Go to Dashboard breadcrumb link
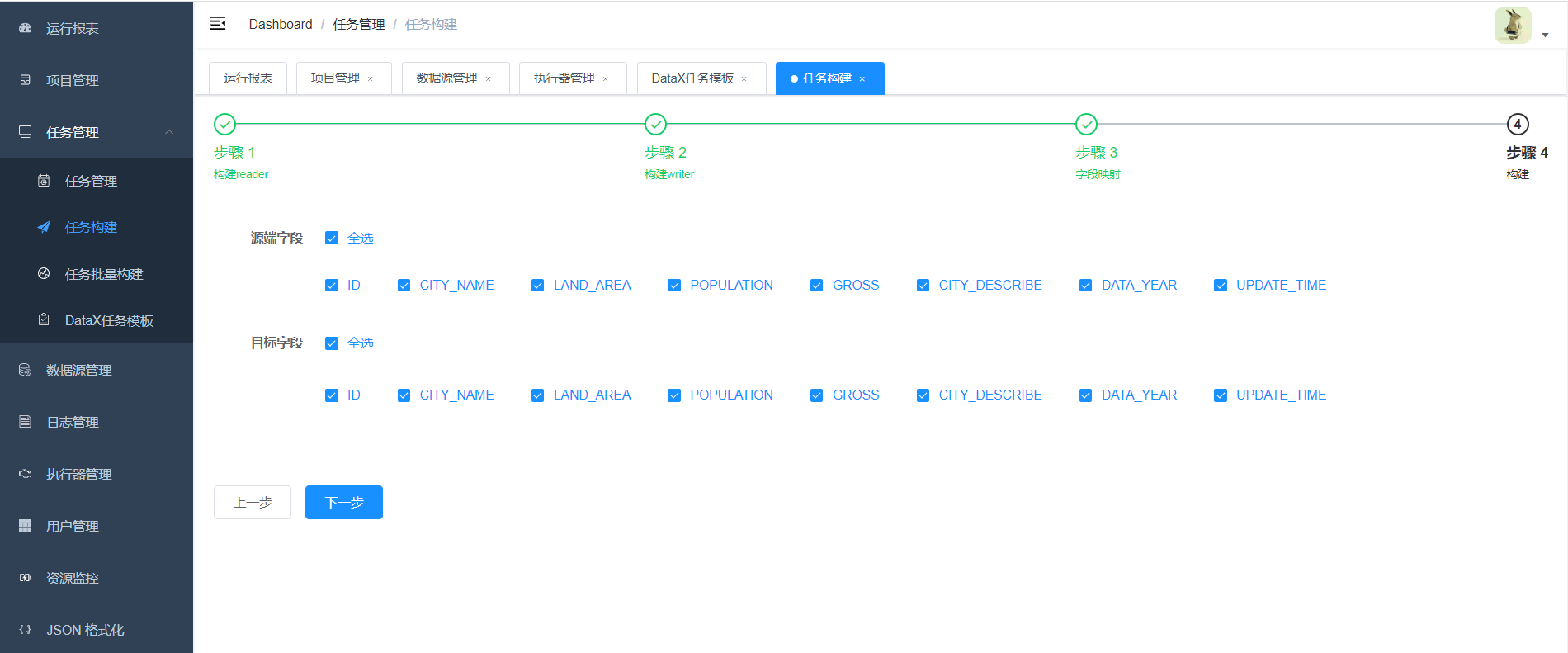The height and width of the screenshot is (653, 1568). pyautogui.click(x=281, y=24)
